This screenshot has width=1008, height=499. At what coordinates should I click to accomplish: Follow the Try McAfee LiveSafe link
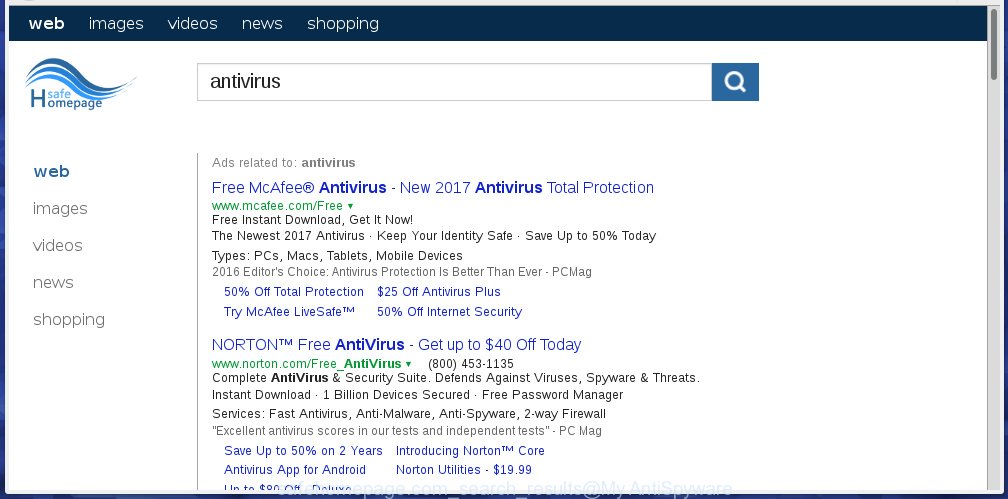tap(289, 312)
